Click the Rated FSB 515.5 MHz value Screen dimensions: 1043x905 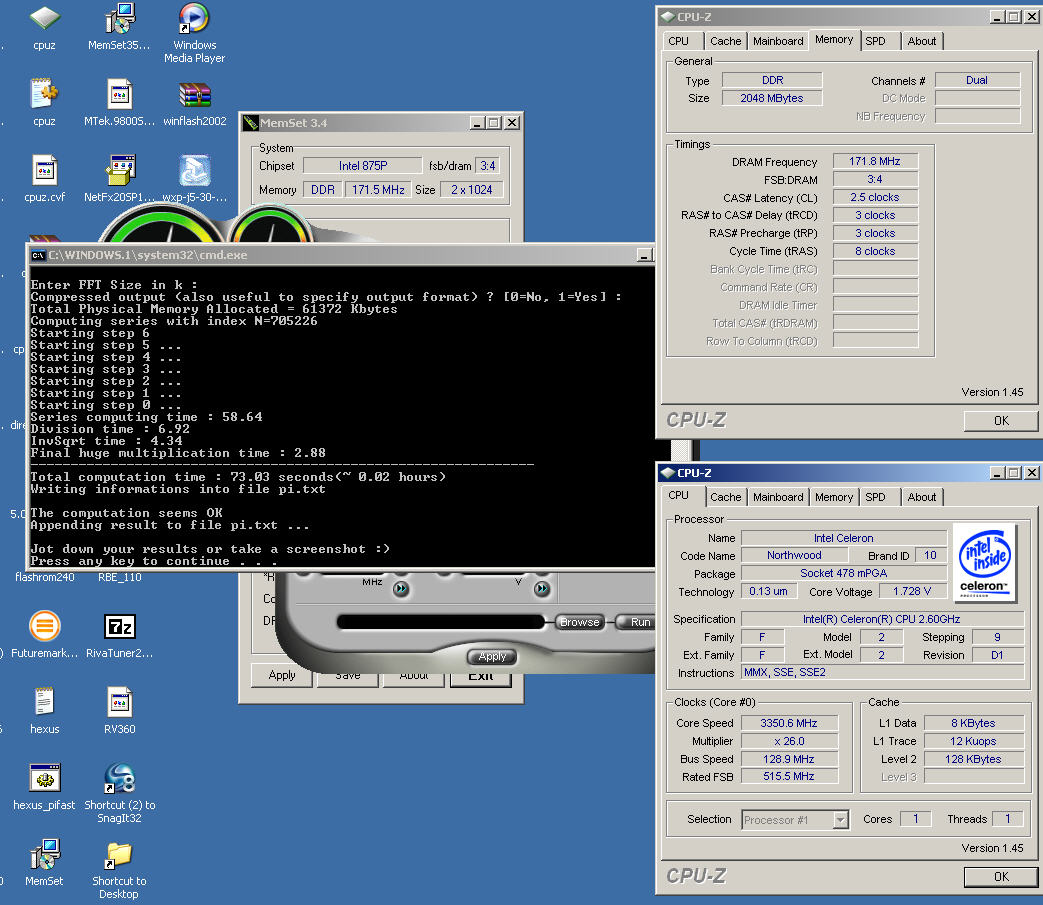789,777
